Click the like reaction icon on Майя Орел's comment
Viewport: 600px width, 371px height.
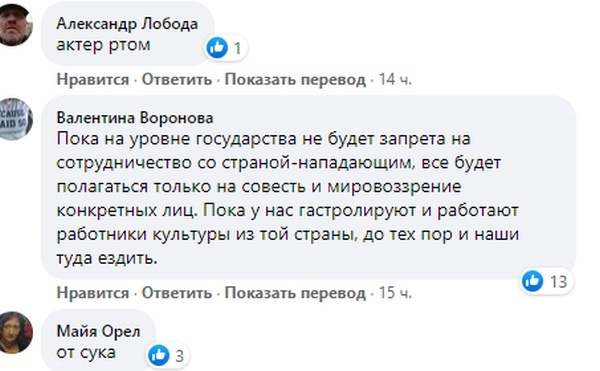pyautogui.click(x=159, y=355)
